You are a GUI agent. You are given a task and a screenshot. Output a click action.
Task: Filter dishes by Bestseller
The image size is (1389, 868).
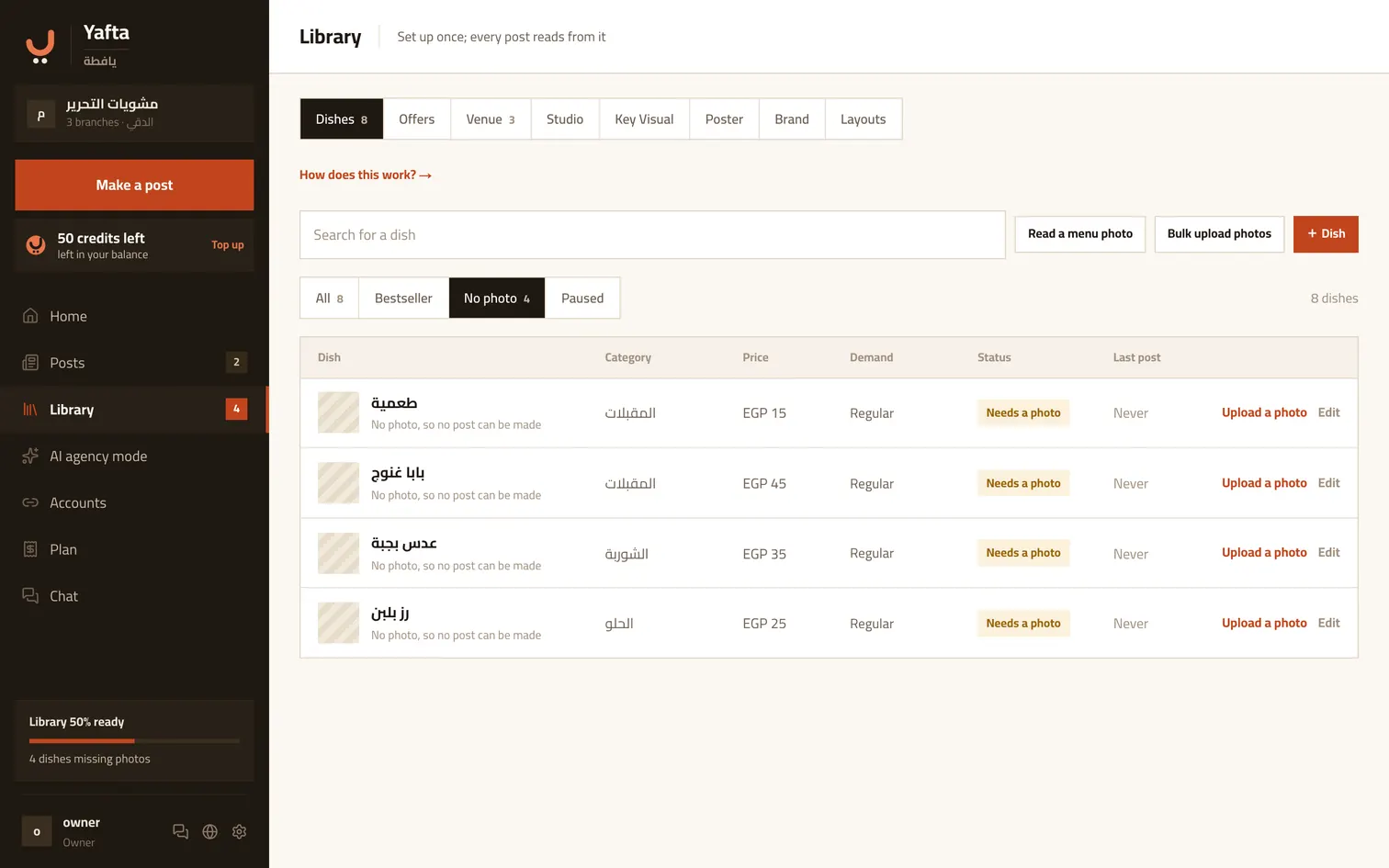[x=403, y=299]
